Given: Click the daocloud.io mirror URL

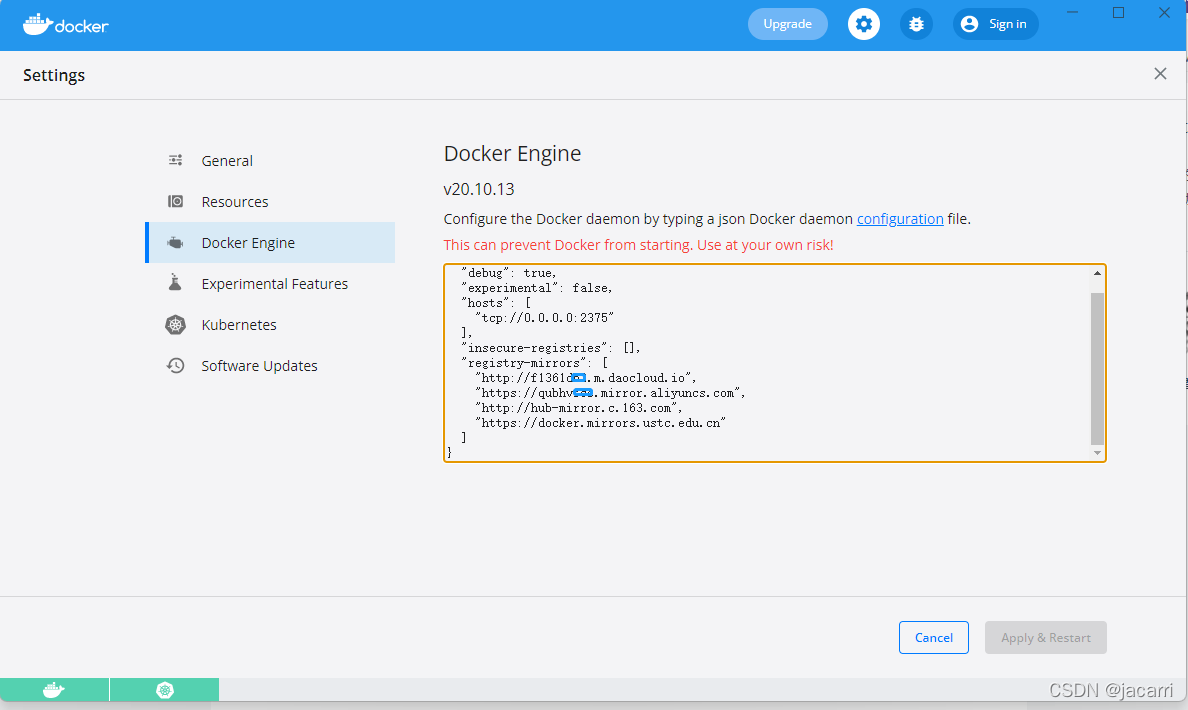Looking at the screenshot, I should tap(585, 378).
